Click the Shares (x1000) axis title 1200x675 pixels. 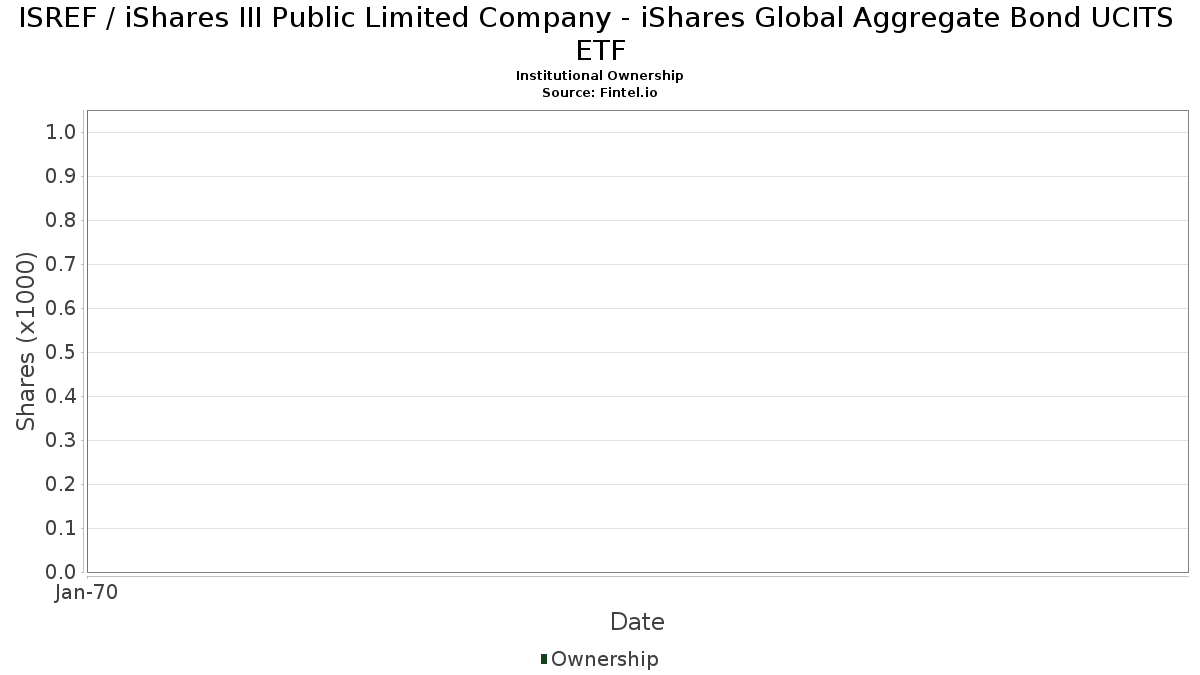[x=27, y=341]
